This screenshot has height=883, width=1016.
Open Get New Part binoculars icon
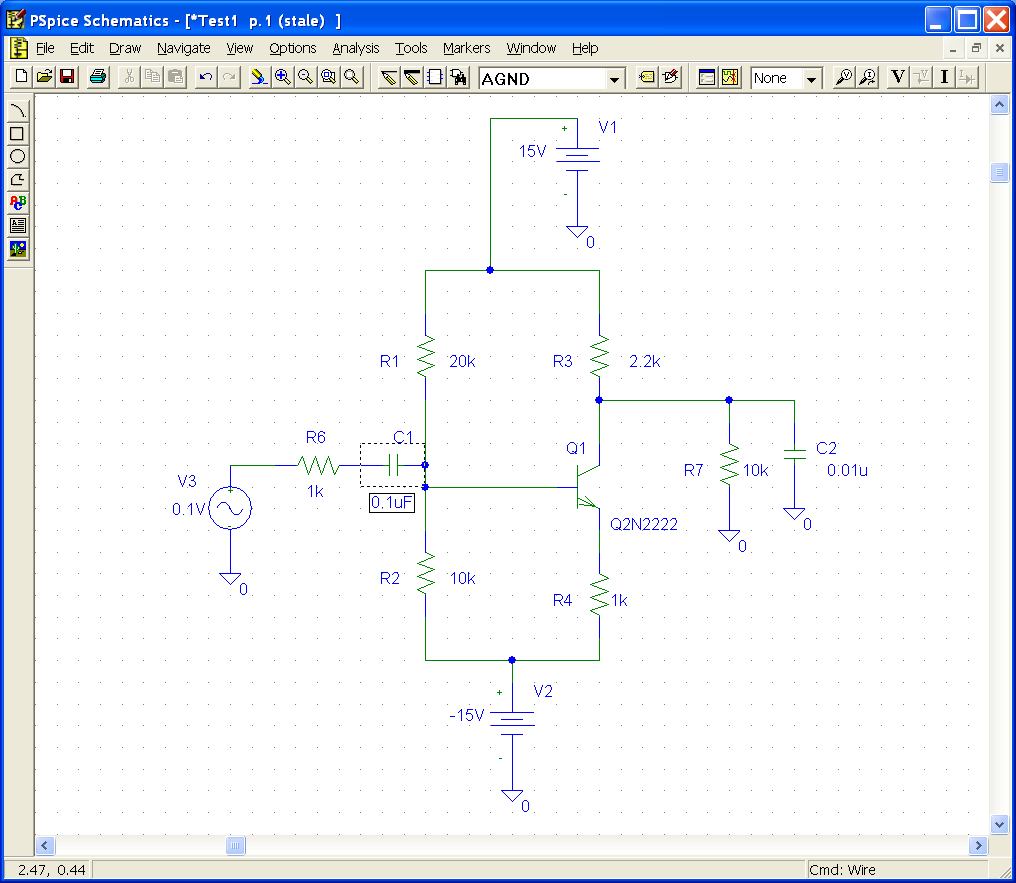tap(459, 78)
